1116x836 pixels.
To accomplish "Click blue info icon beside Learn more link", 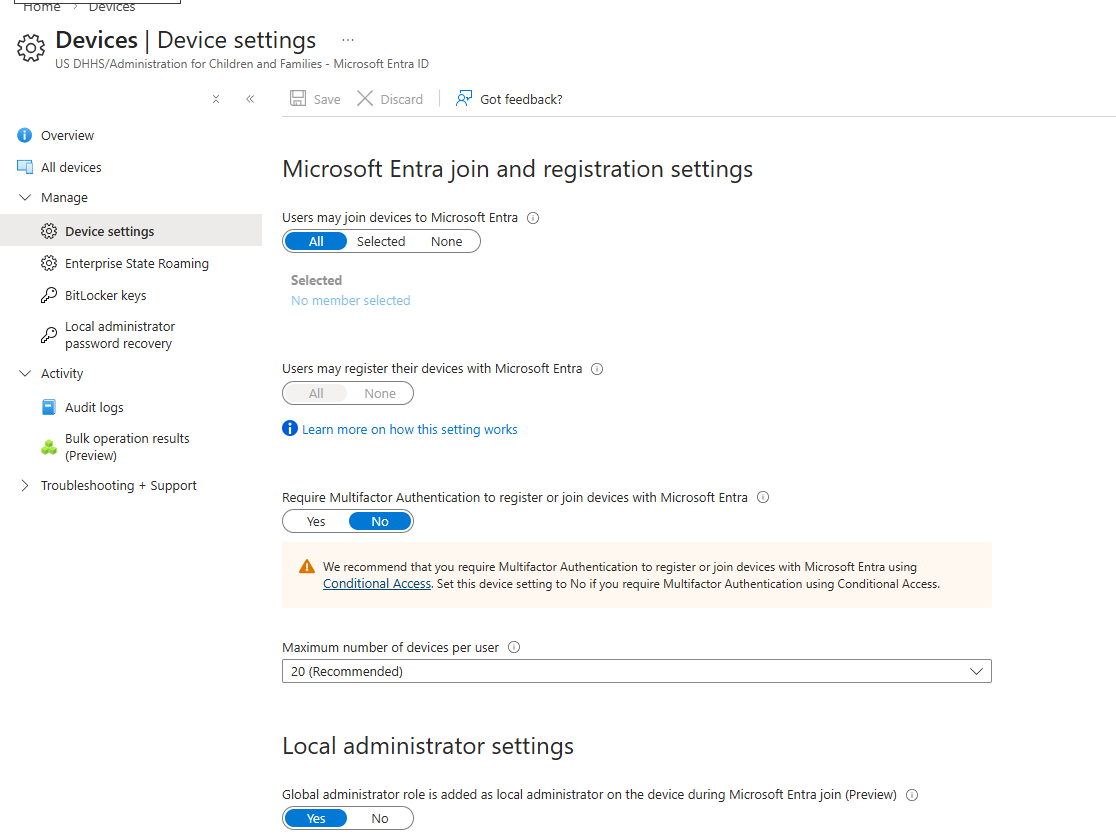I will [x=290, y=428].
